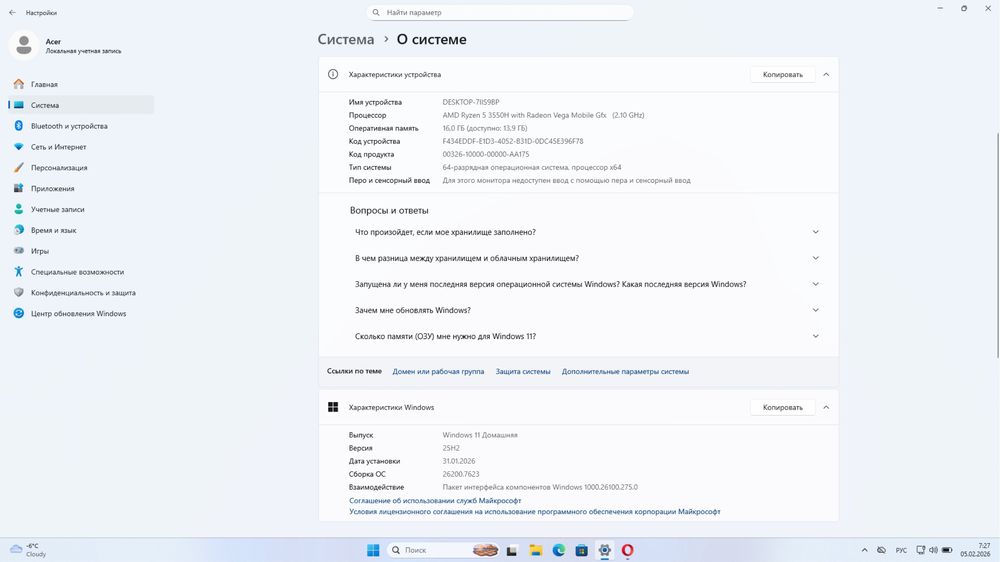The width and height of the screenshot is (1000, 562).
Task: Open the Windows Start menu
Action: coord(373,550)
